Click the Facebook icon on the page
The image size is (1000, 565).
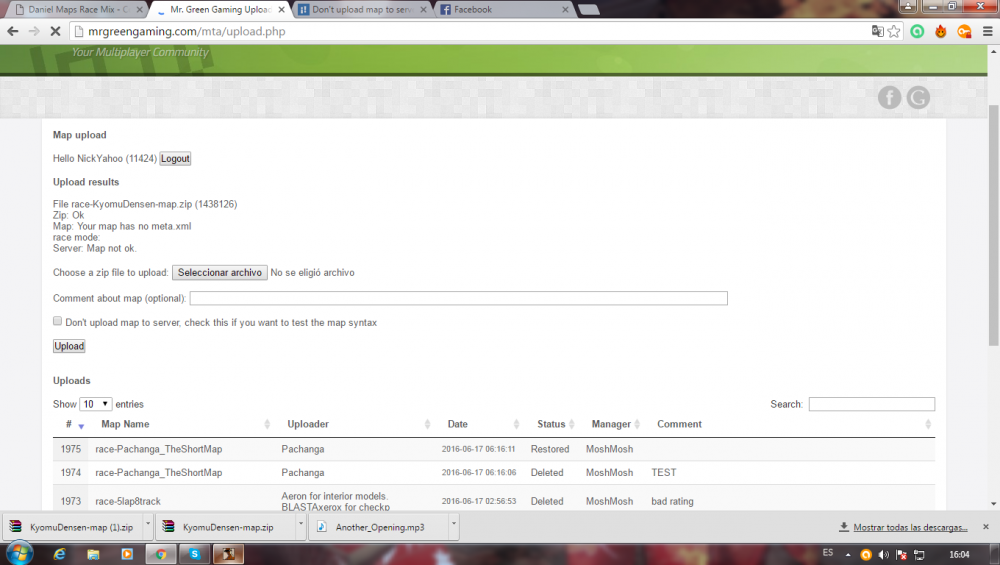pyautogui.click(x=889, y=97)
